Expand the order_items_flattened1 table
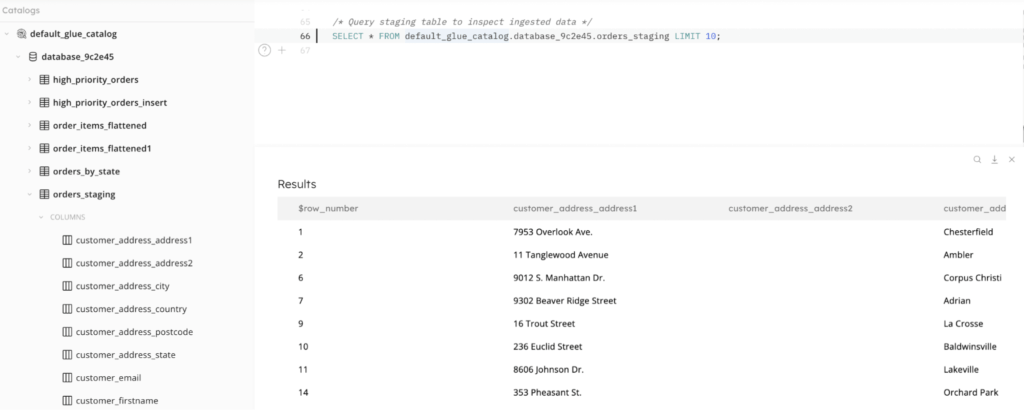Screen dimensions: 1024x410 (30, 149)
